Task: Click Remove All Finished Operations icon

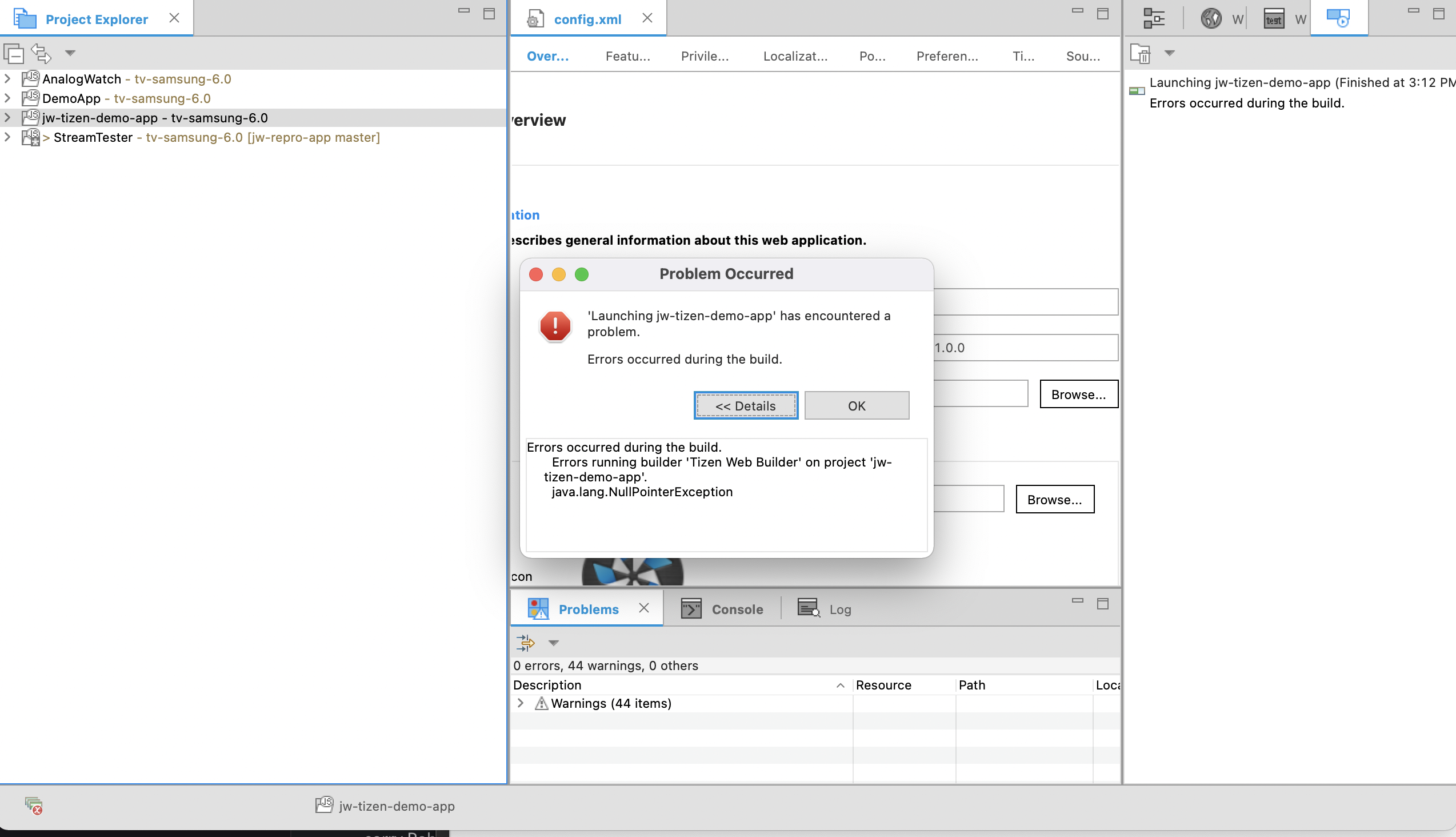Action: pyautogui.click(x=1140, y=54)
